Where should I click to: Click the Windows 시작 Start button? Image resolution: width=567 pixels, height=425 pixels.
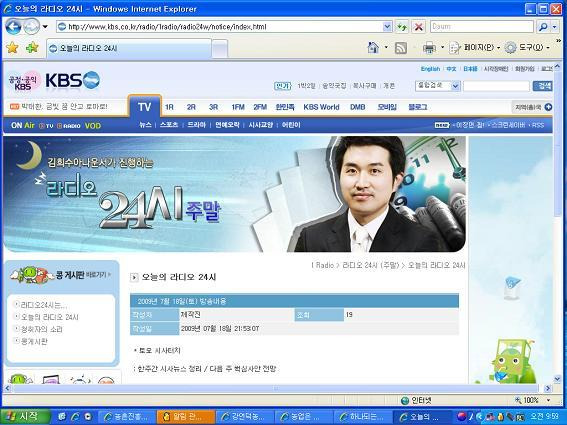(x=25, y=416)
